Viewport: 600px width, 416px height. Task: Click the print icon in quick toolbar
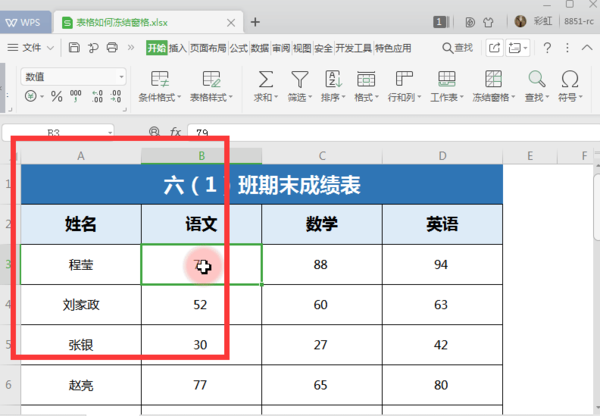112,47
